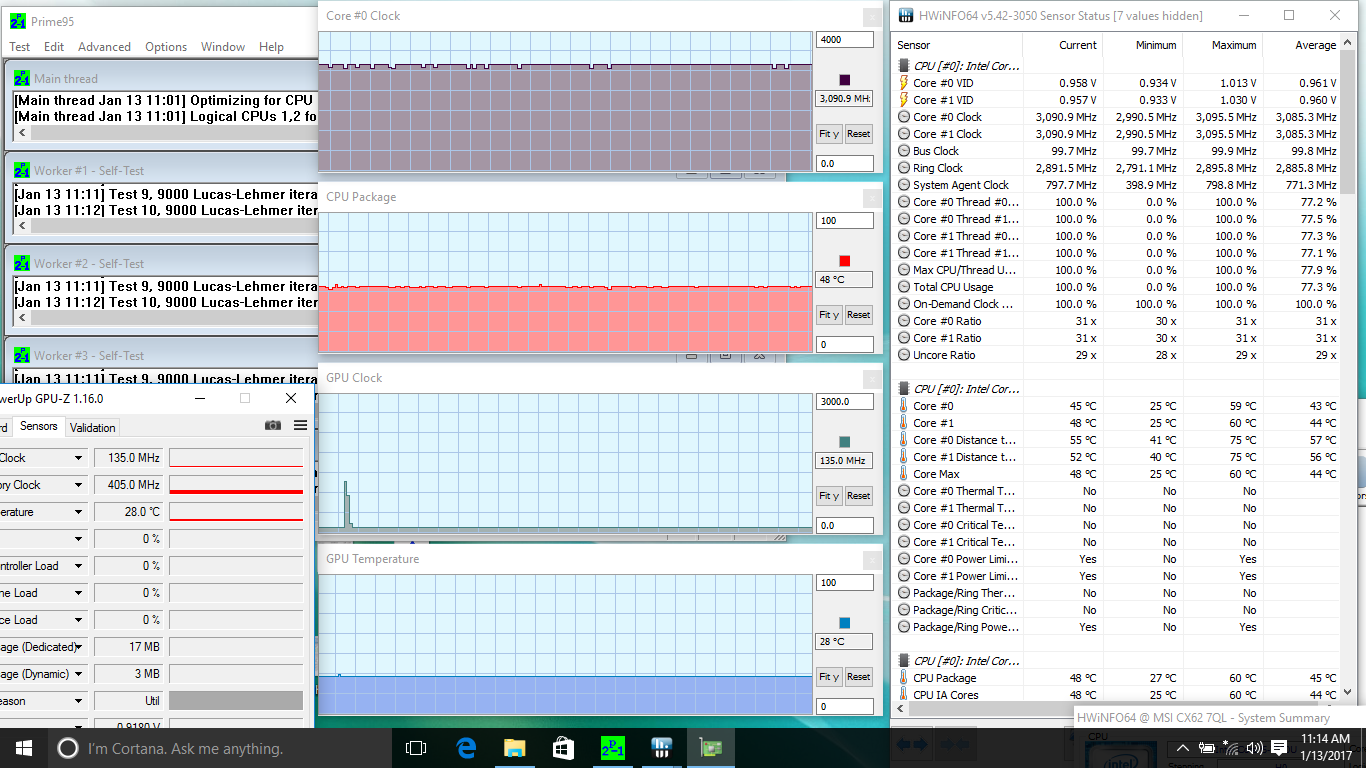The height and width of the screenshot is (768, 1366).
Task: Select the Ring Clock sensor row
Action: pyautogui.click(x=1117, y=168)
